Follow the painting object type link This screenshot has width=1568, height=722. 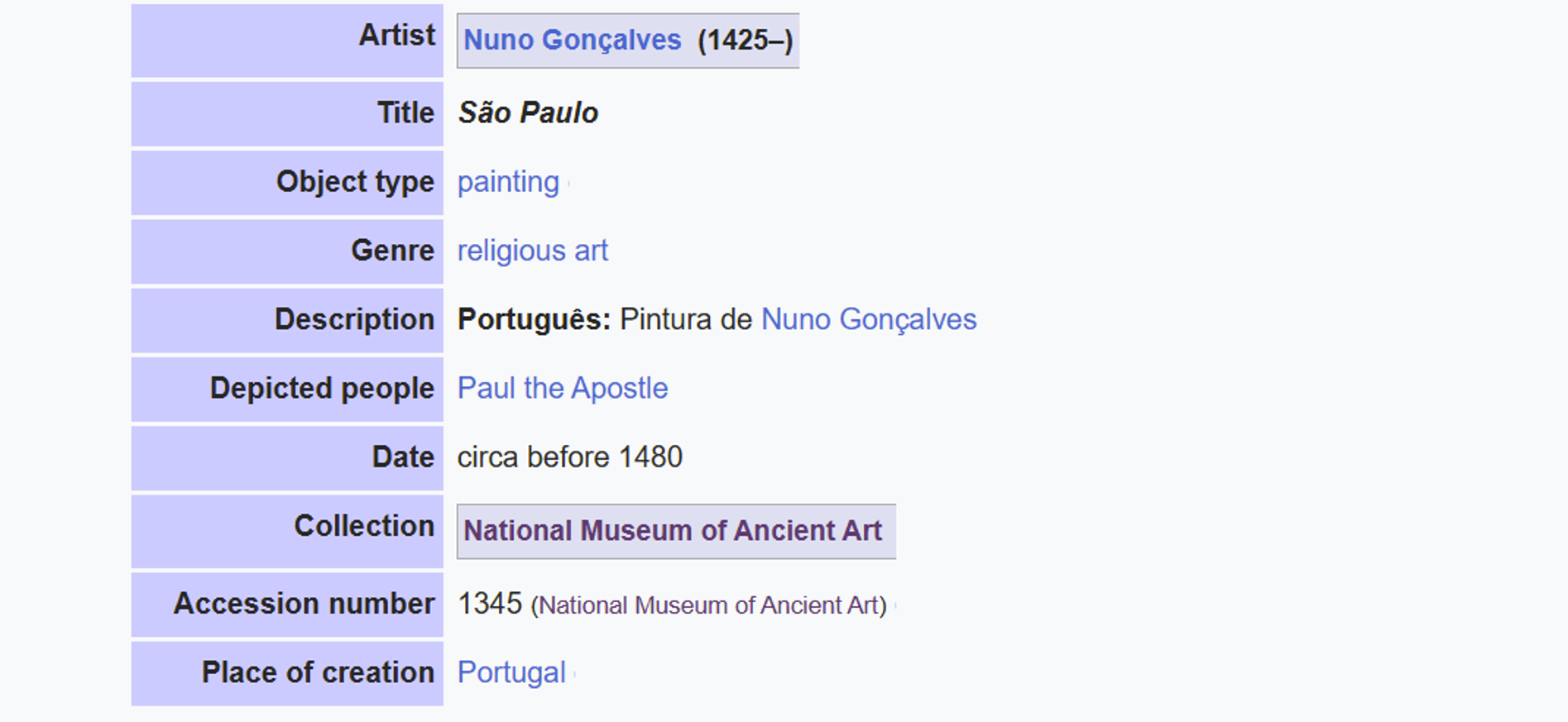[x=508, y=182]
